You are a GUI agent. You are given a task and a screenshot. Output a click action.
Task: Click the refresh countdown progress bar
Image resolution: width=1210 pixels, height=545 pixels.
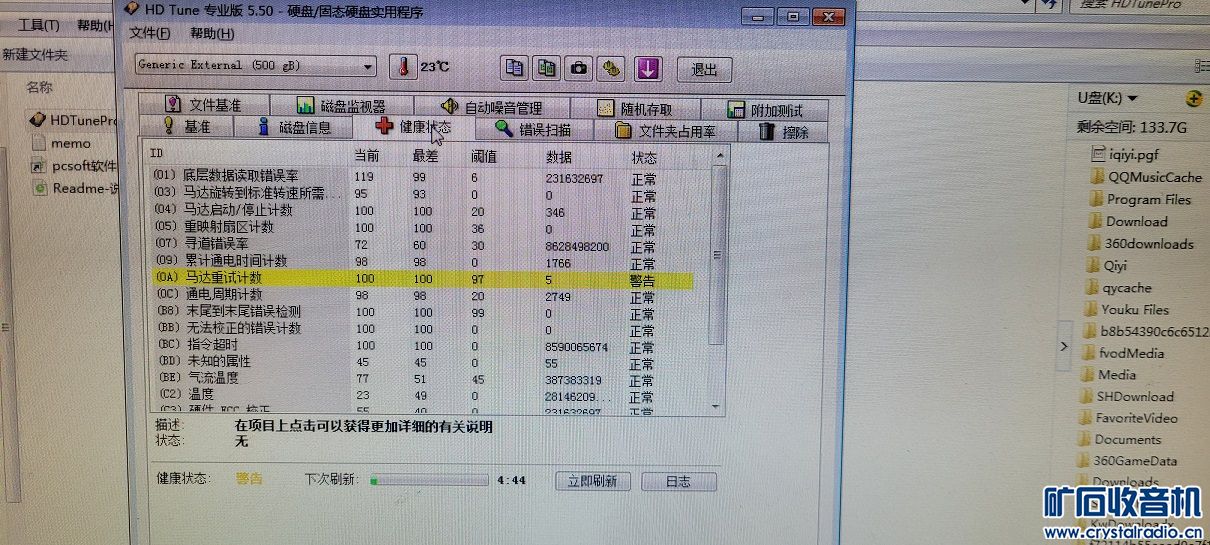[x=428, y=480]
